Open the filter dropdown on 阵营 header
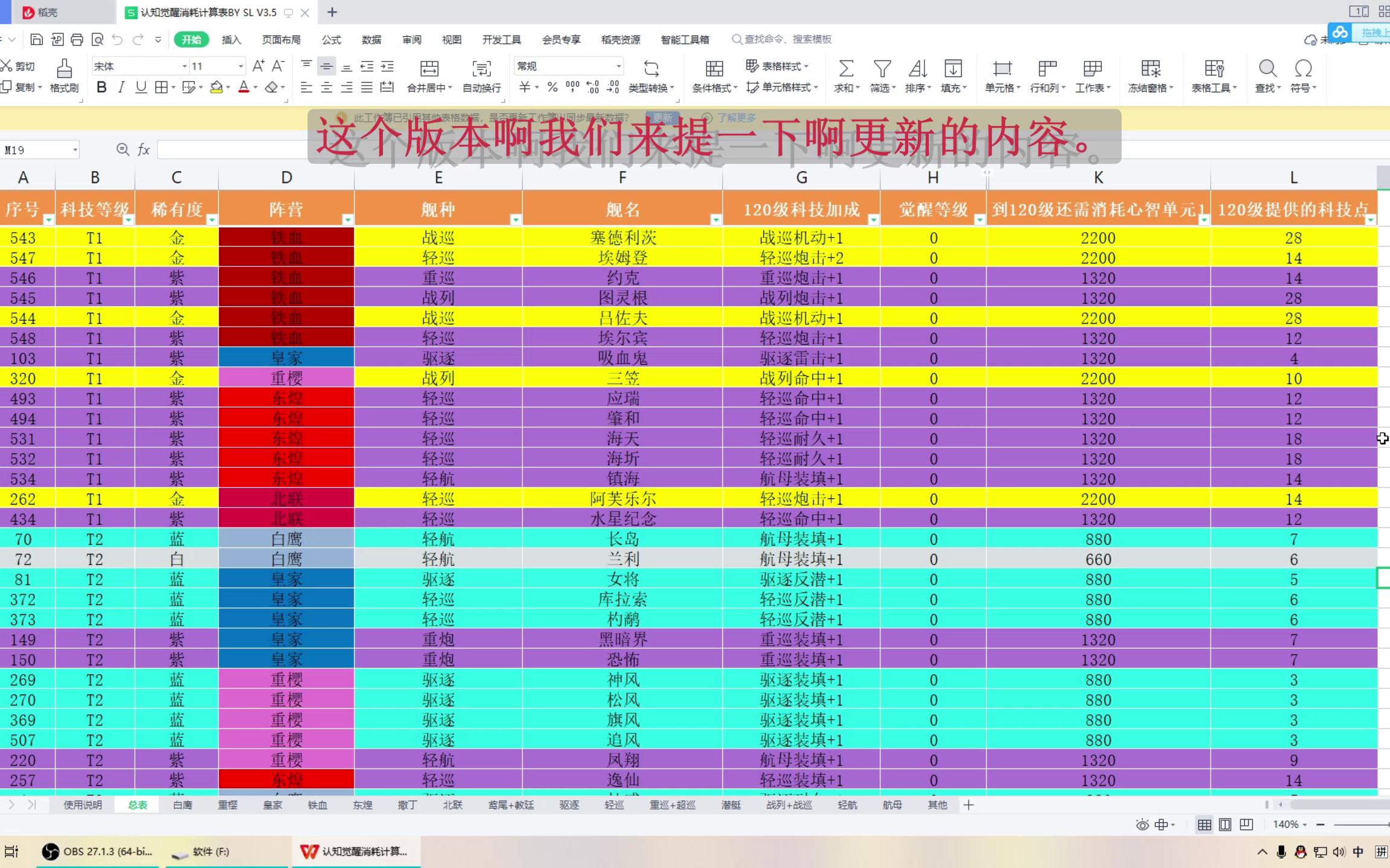This screenshot has width=1390, height=868. 347,220
